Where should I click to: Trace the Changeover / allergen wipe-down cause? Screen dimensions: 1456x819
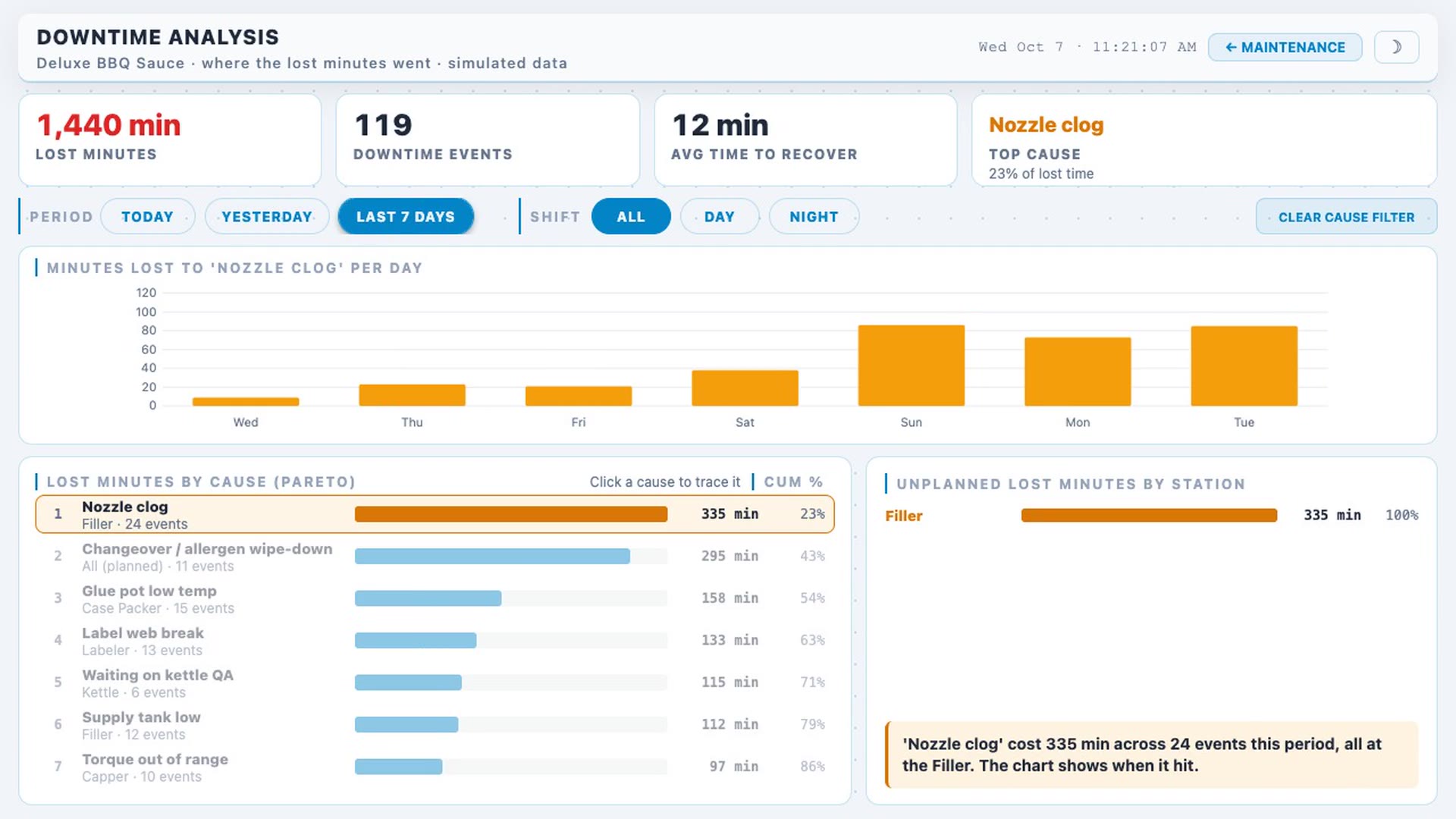click(435, 557)
